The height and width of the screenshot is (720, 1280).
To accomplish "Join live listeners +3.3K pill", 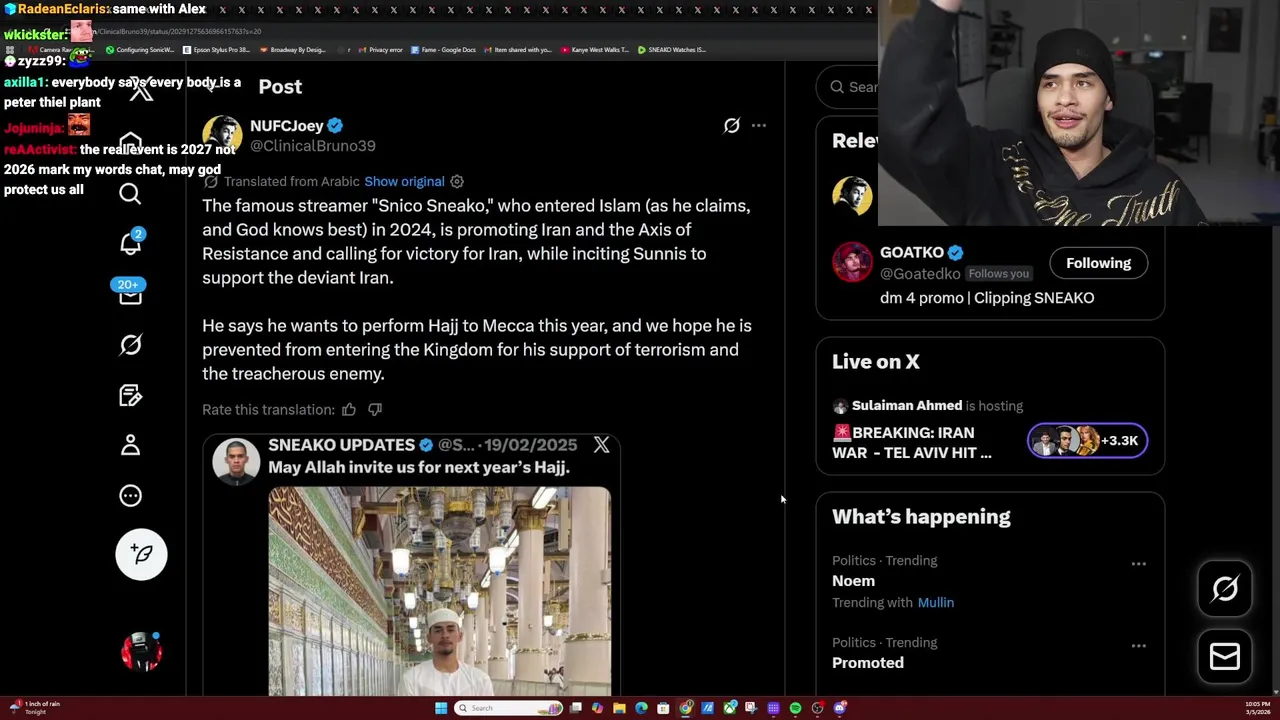I will coord(1088,441).
